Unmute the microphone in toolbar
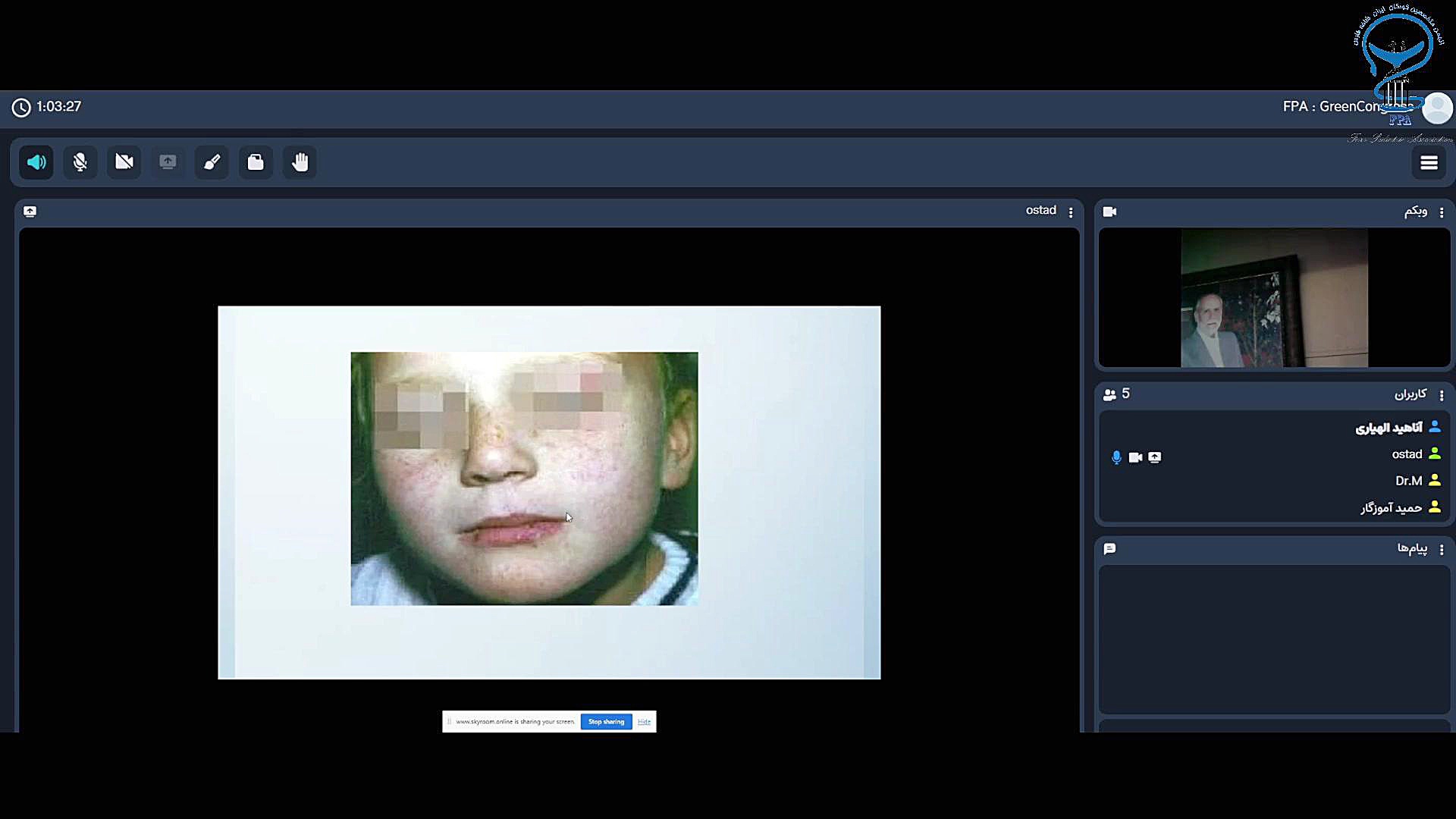Screen dimensions: 1456x819 pyautogui.click(x=80, y=162)
